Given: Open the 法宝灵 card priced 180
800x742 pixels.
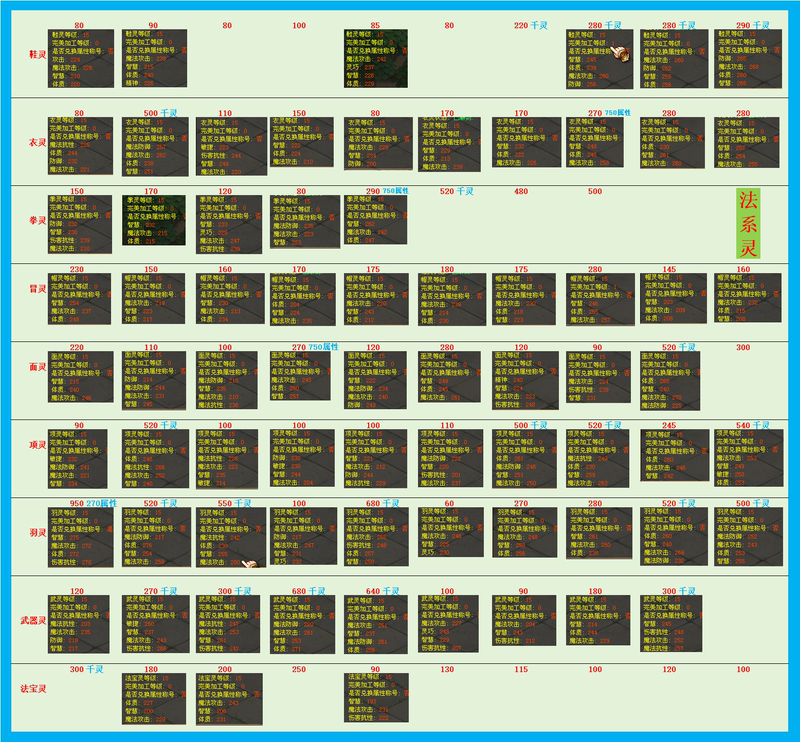Looking at the screenshot, I should (x=154, y=699).
